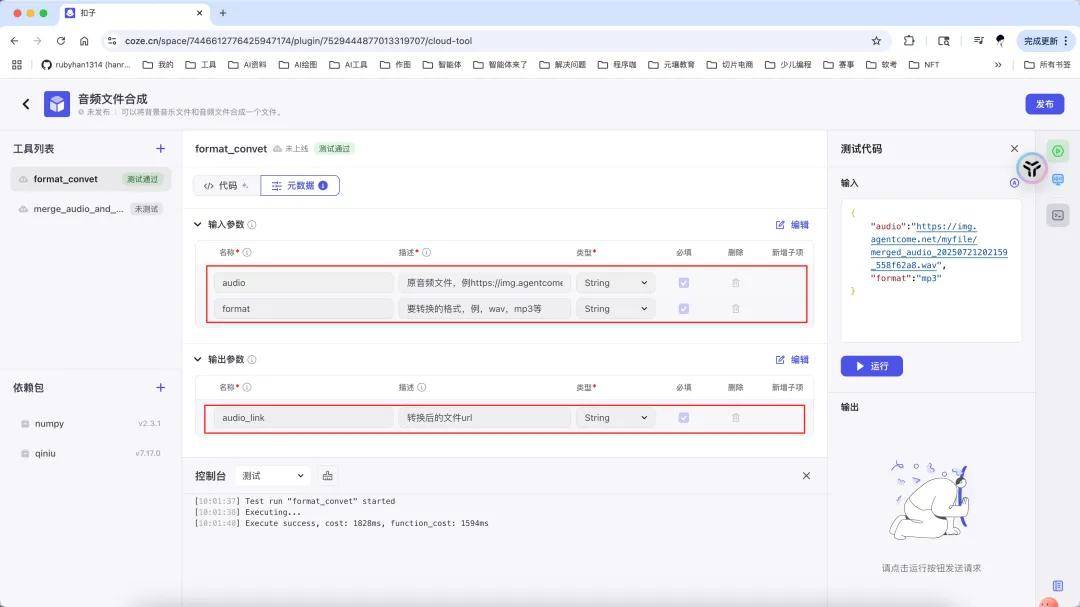Add a new dependency in 依赖包
Screen dimensions: 1080x607
coord(160,388)
